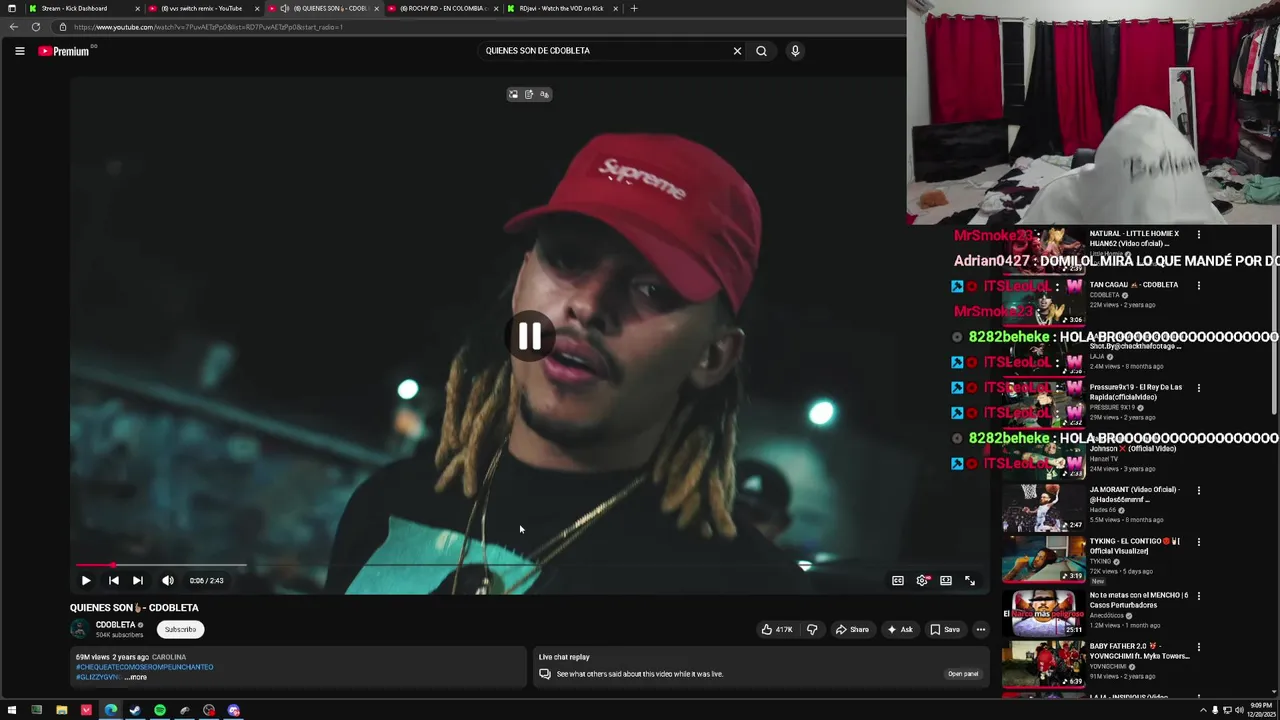Save the video to a playlist
The height and width of the screenshot is (720, 1280).
[945, 629]
